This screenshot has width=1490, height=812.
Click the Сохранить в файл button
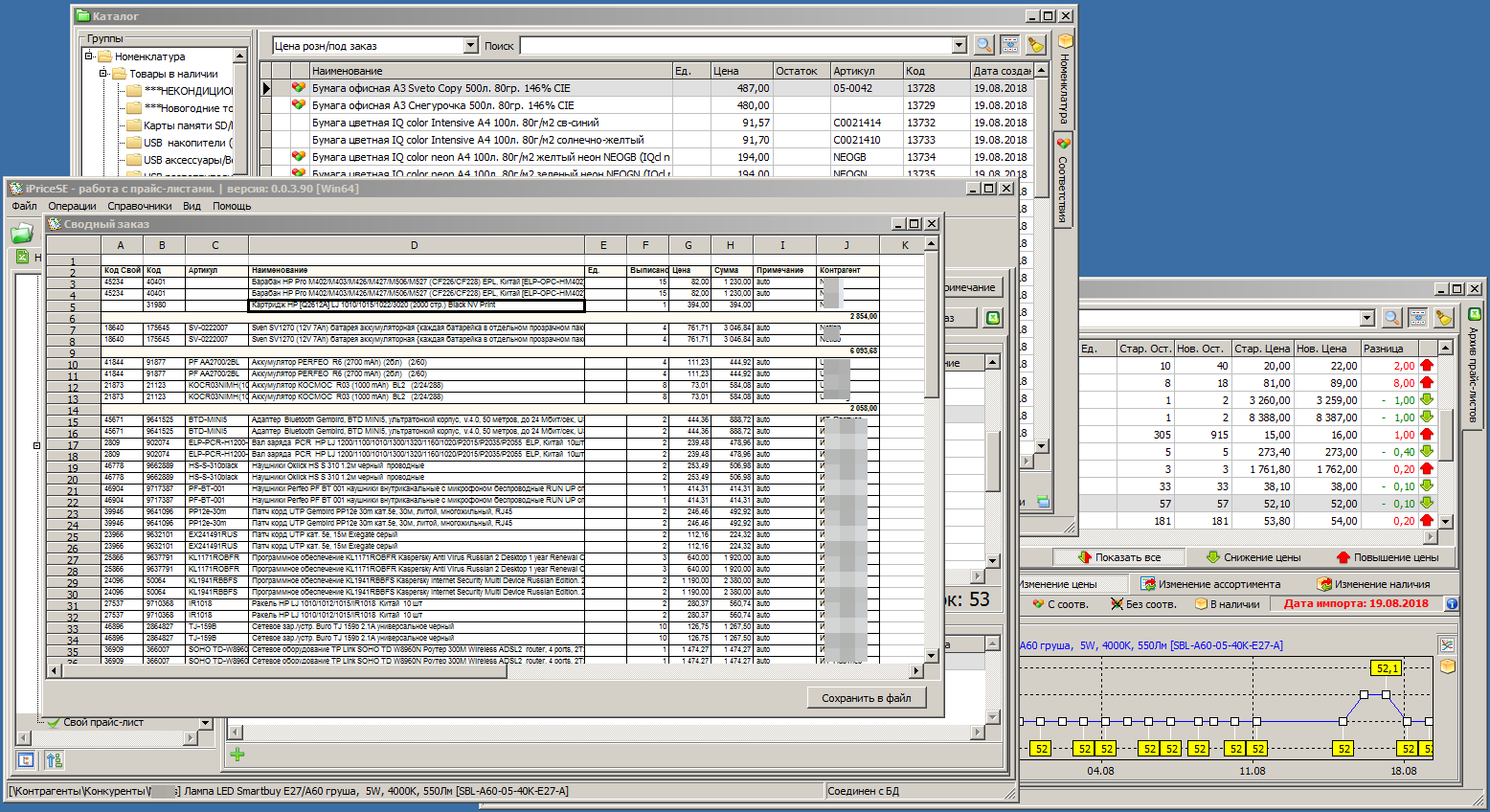click(867, 698)
